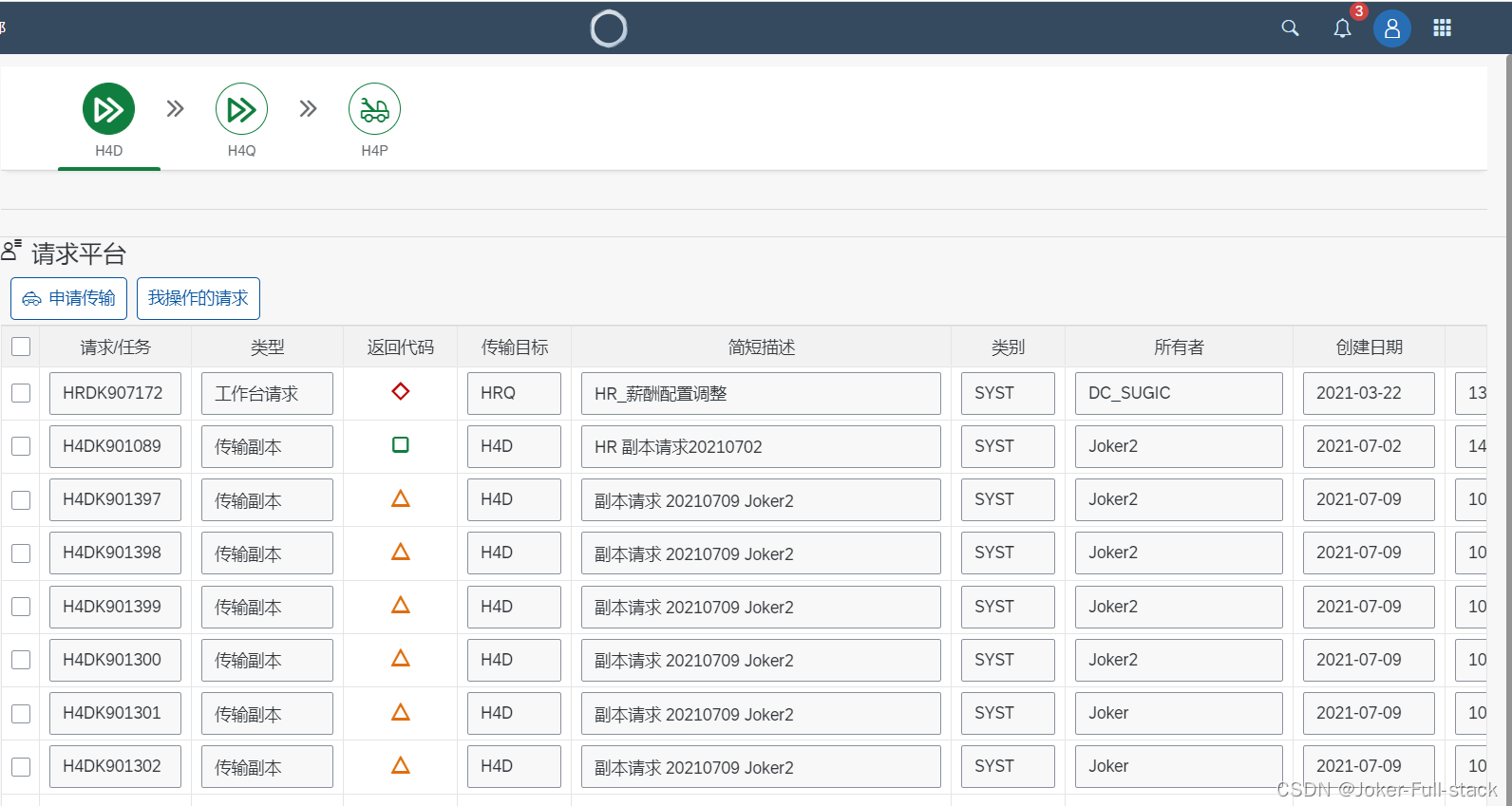Click the chevron between H4D and H4Q
1512x806 pixels.
click(176, 108)
